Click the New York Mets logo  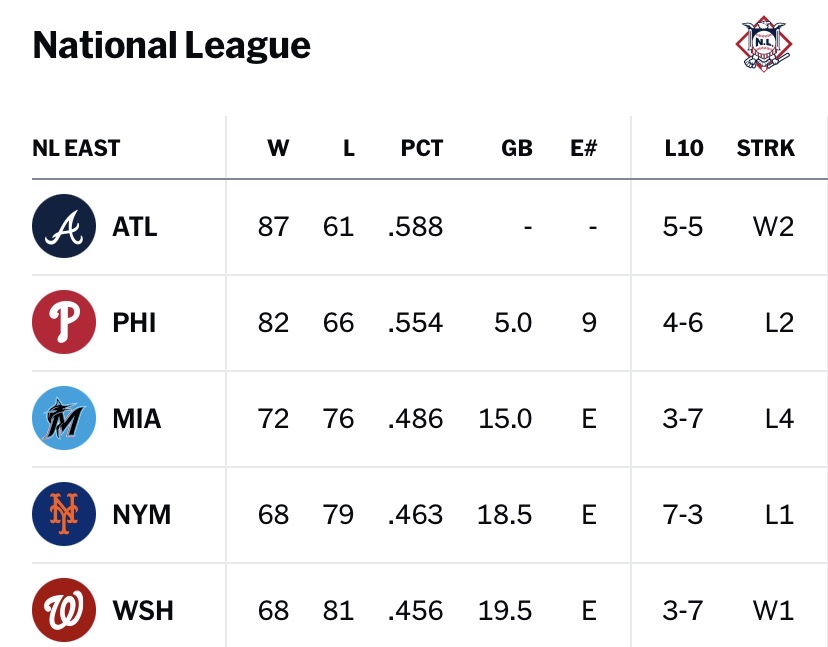(64, 514)
